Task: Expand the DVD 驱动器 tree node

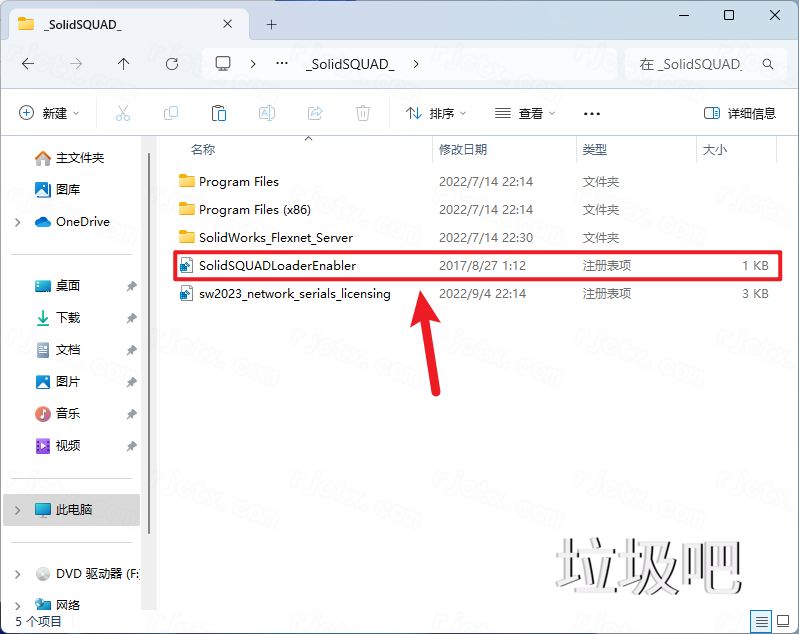Action: tap(18, 574)
